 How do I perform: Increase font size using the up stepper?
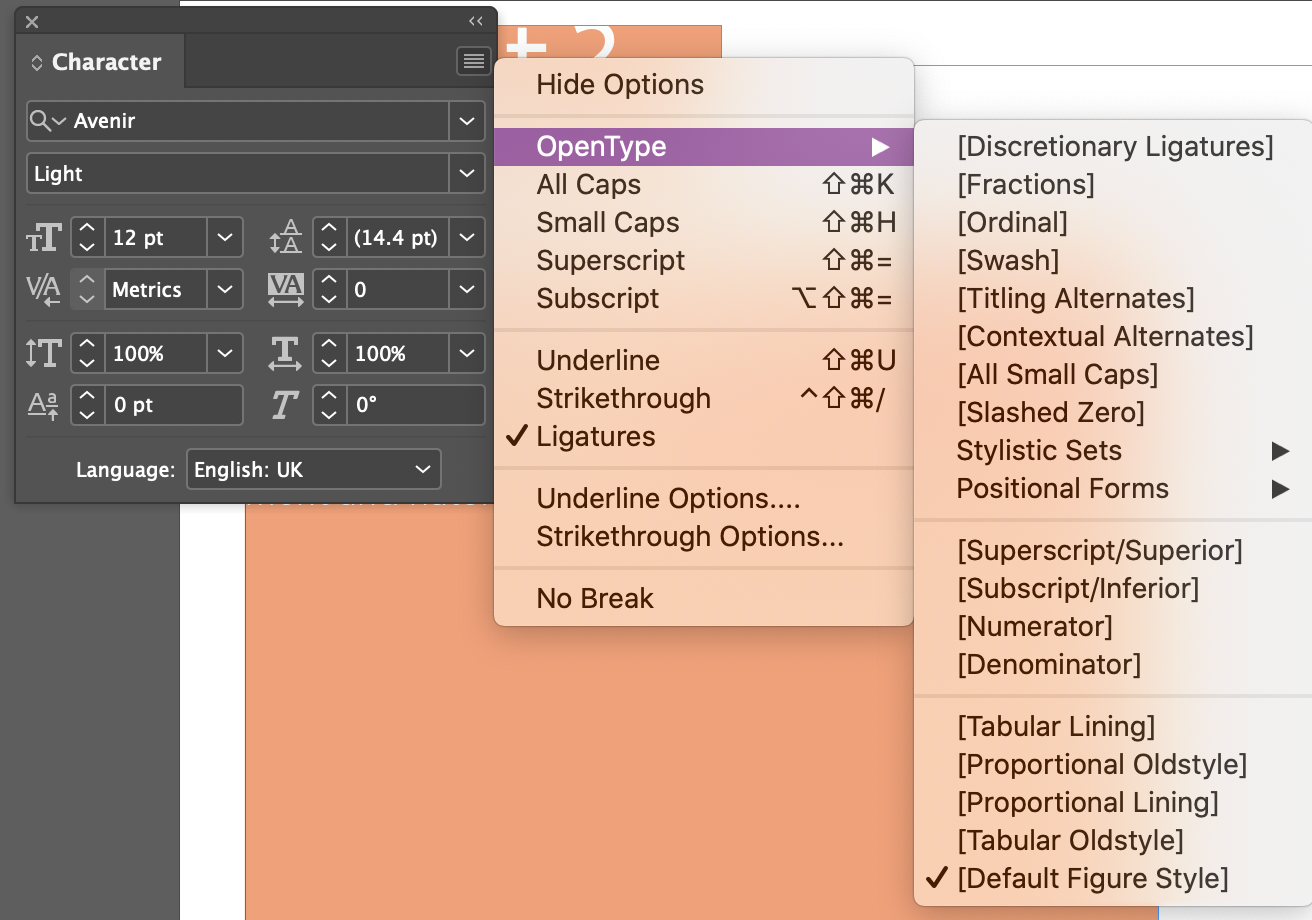coord(87,230)
